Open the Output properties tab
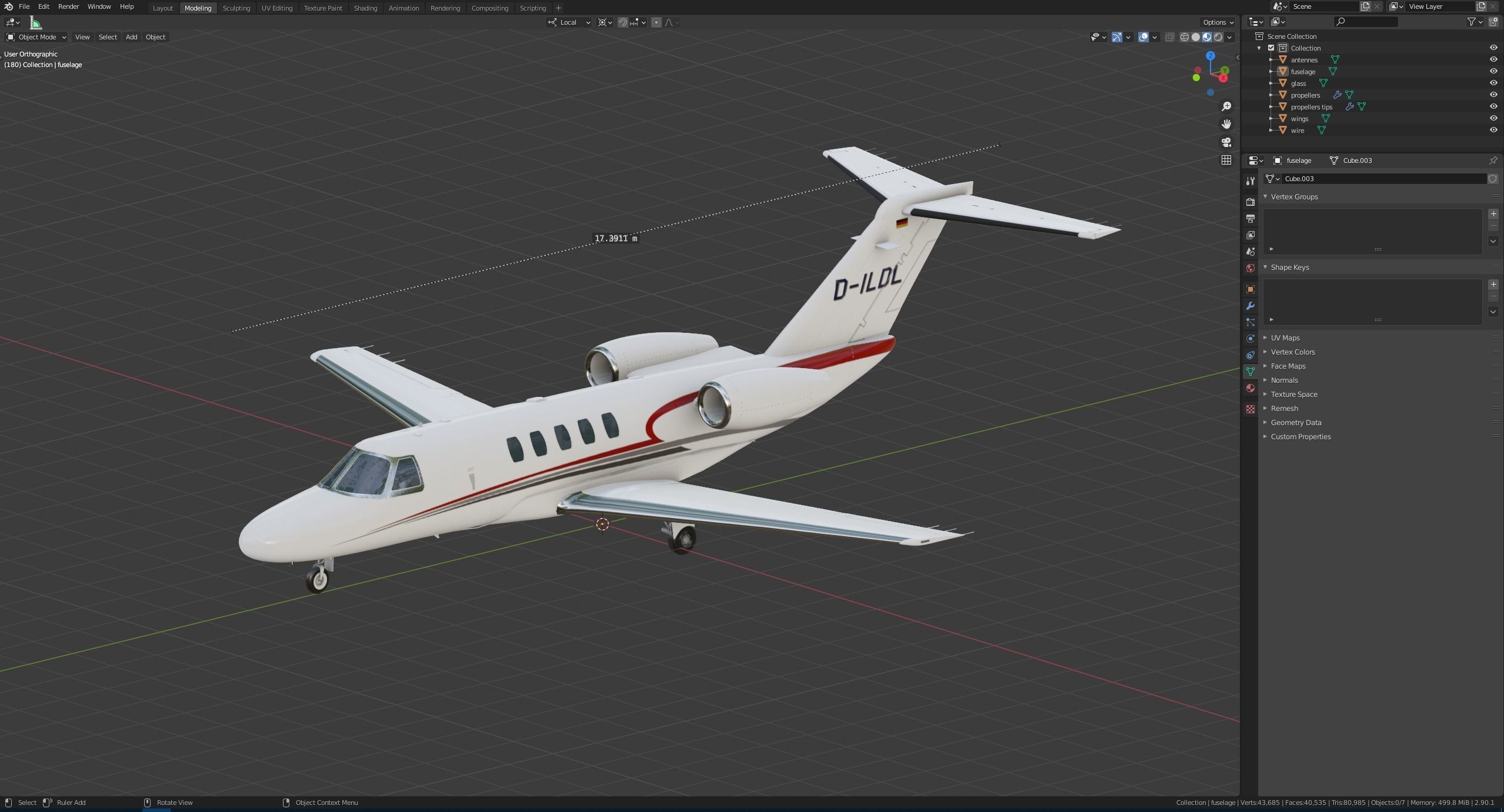 point(1250,218)
